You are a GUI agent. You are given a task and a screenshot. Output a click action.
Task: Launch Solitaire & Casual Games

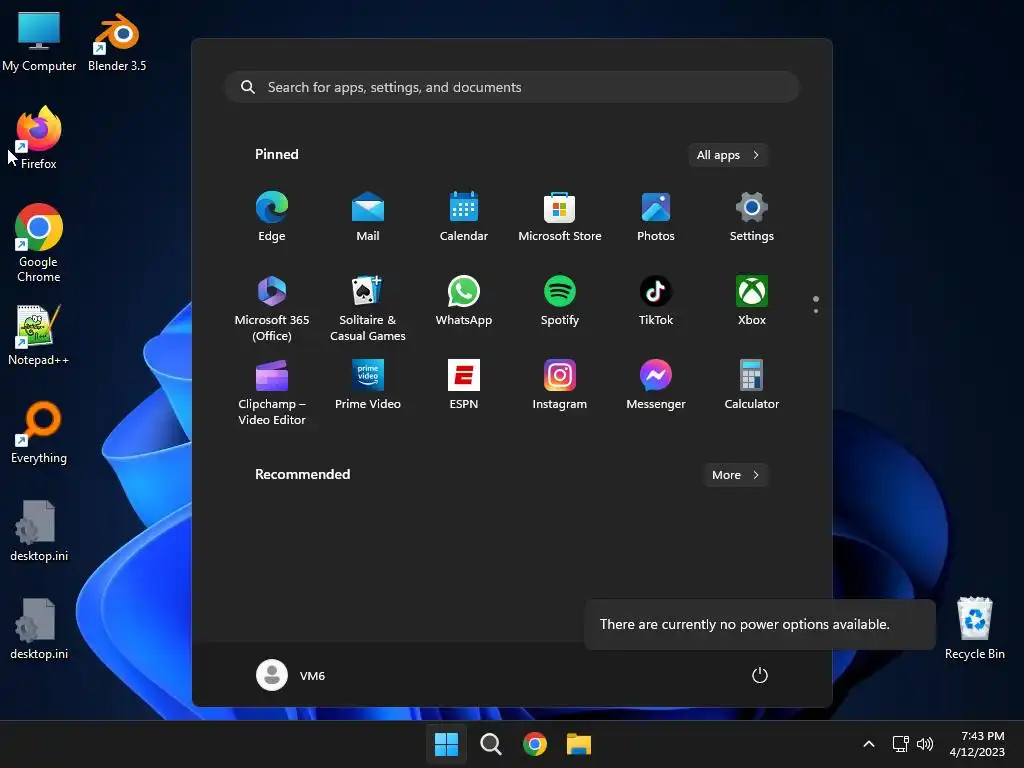[x=368, y=308]
